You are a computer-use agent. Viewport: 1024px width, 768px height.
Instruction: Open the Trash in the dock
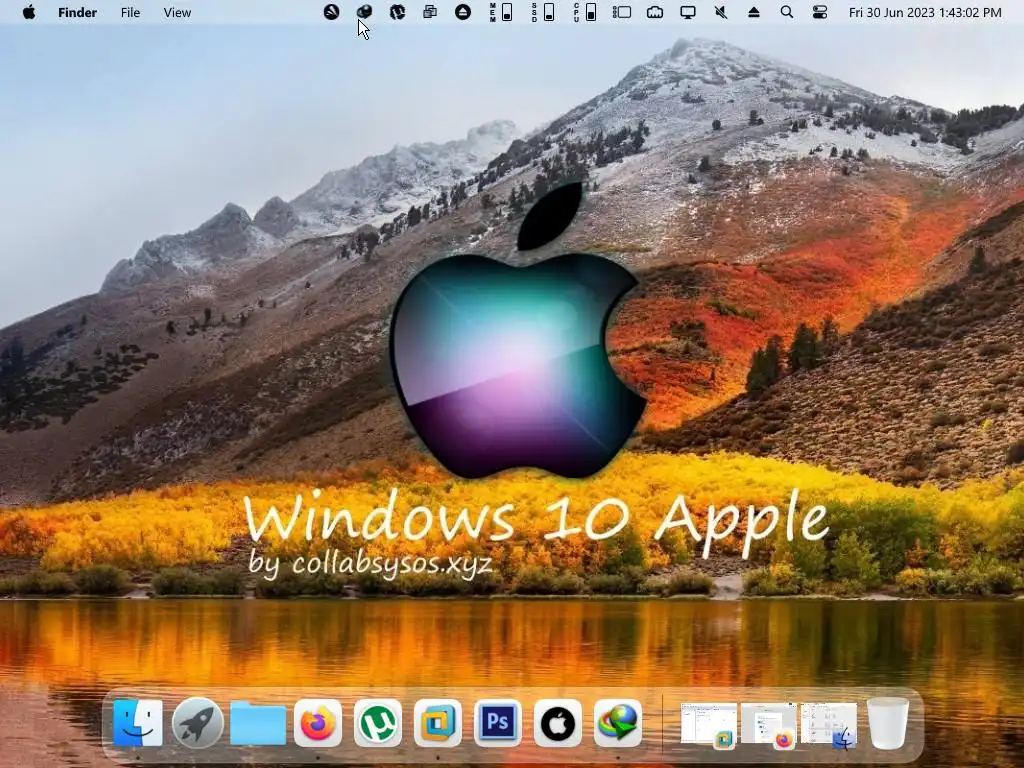(x=888, y=723)
